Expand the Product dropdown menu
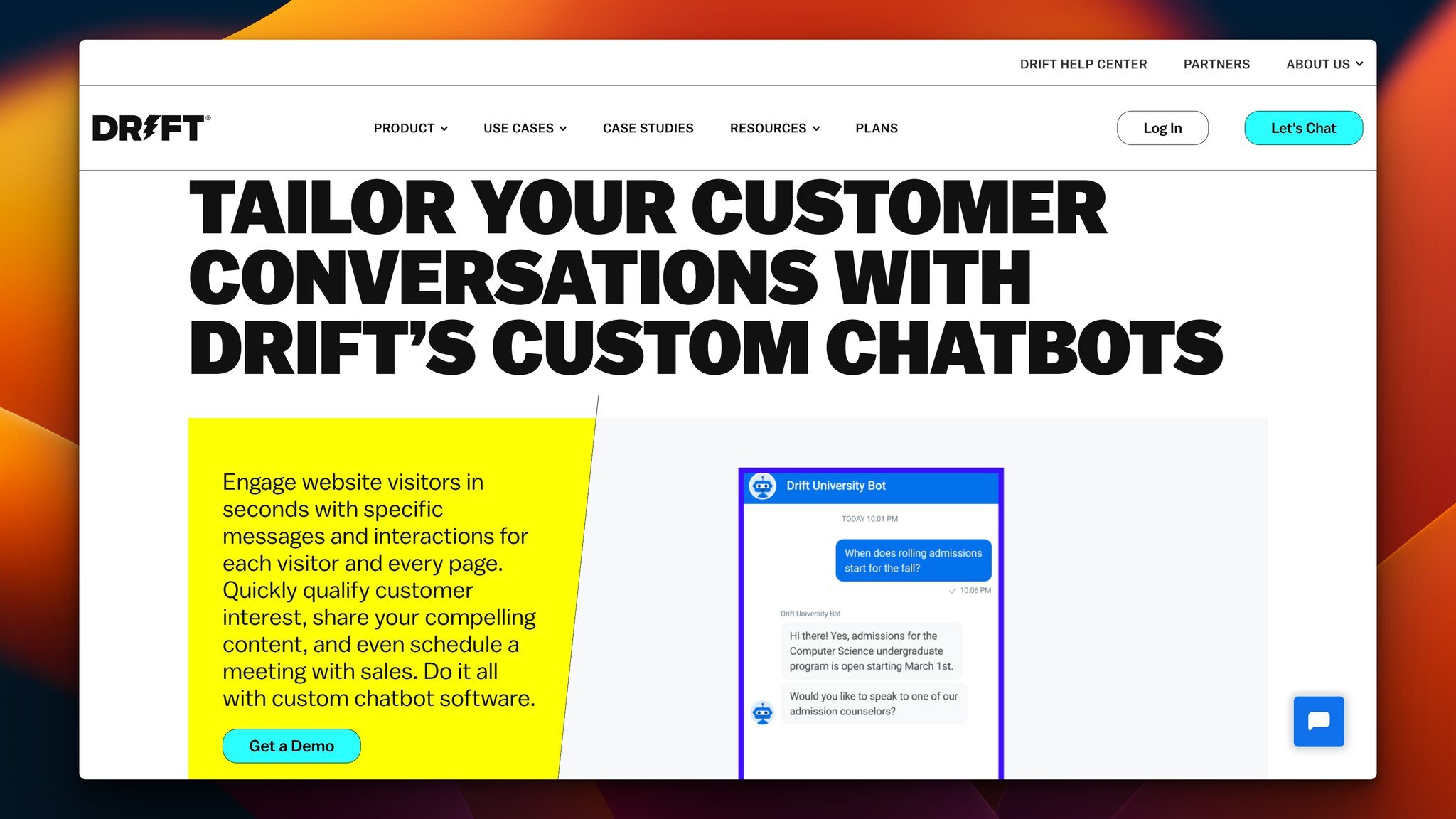Image resolution: width=1456 pixels, height=819 pixels. point(411,128)
